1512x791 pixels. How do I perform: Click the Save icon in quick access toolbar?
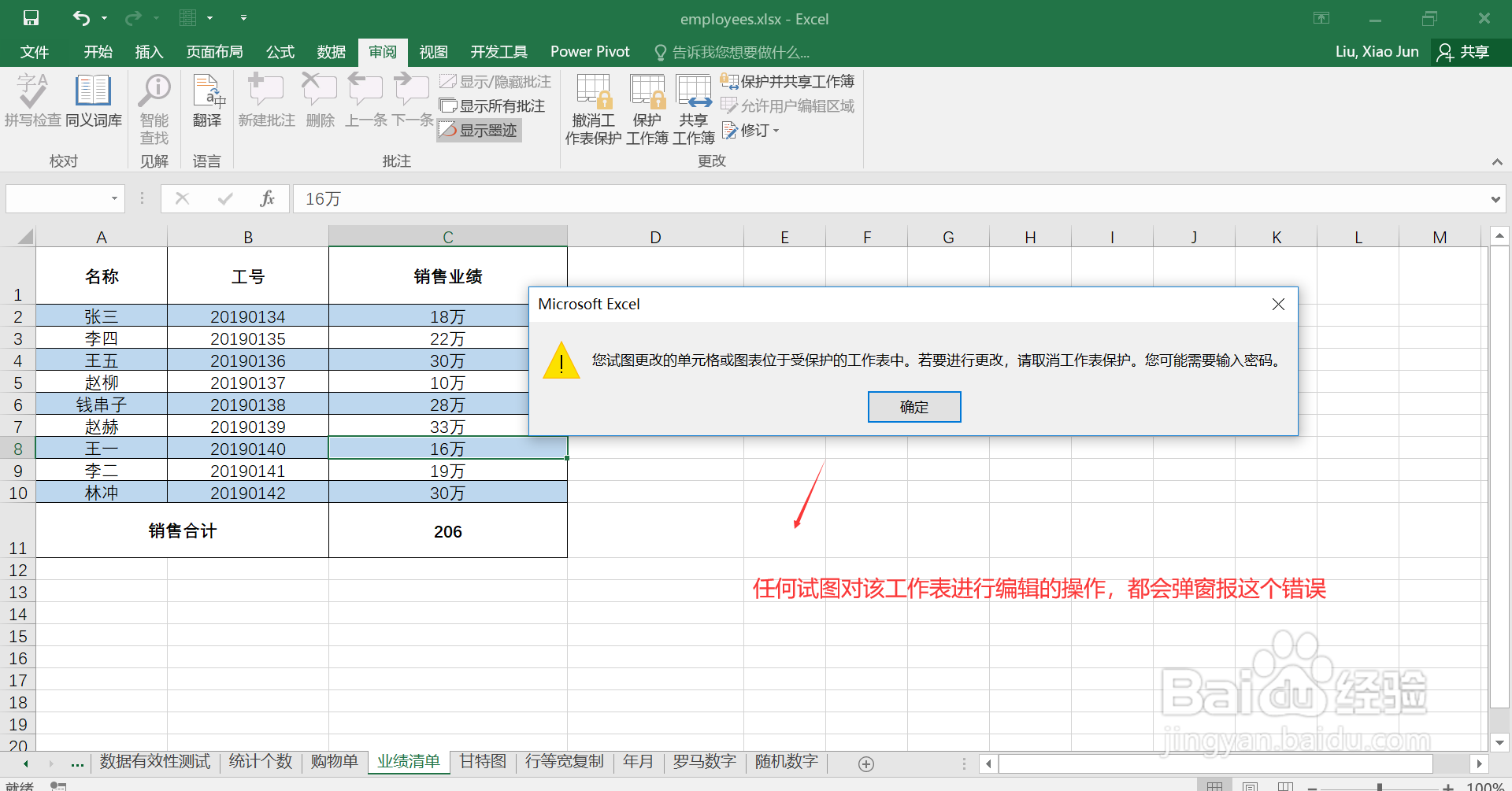[x=31, y=17]
